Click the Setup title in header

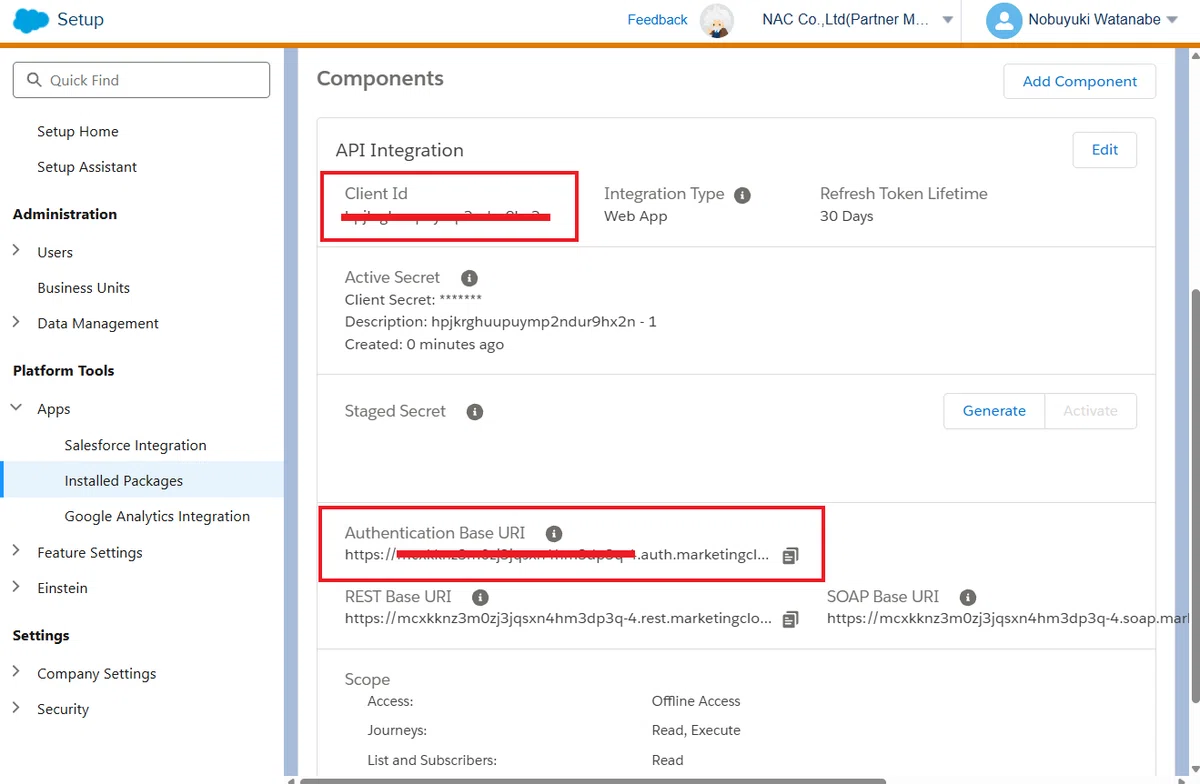point(80,20)
